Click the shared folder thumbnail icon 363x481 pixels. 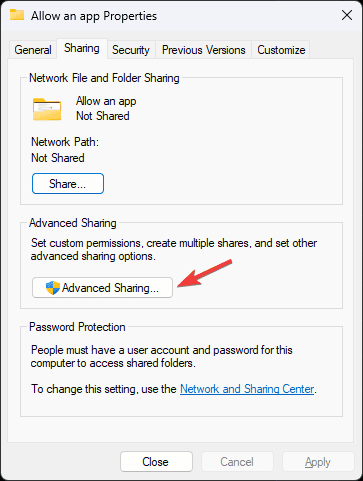click(47, 109)
